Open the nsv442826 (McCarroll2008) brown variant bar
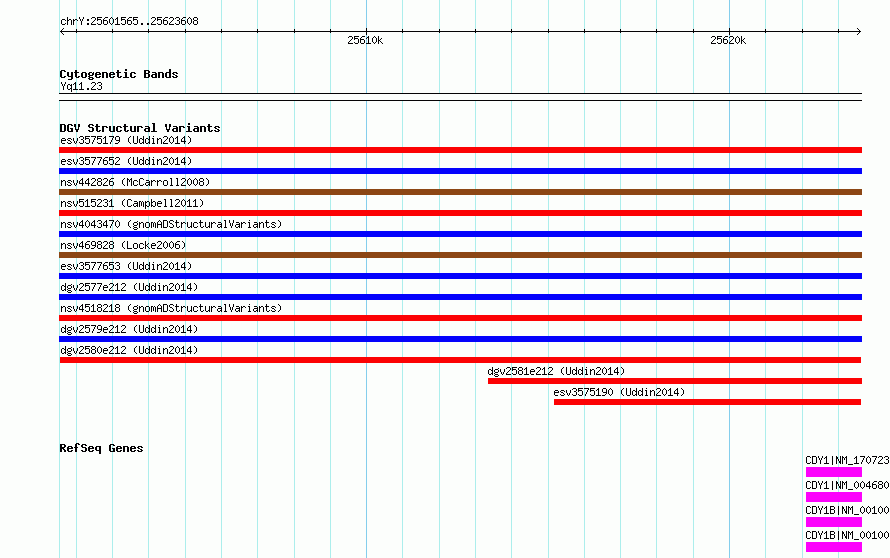Image resolution: width=890 pixels, height=558 pixels. click(x=460, y=192)
